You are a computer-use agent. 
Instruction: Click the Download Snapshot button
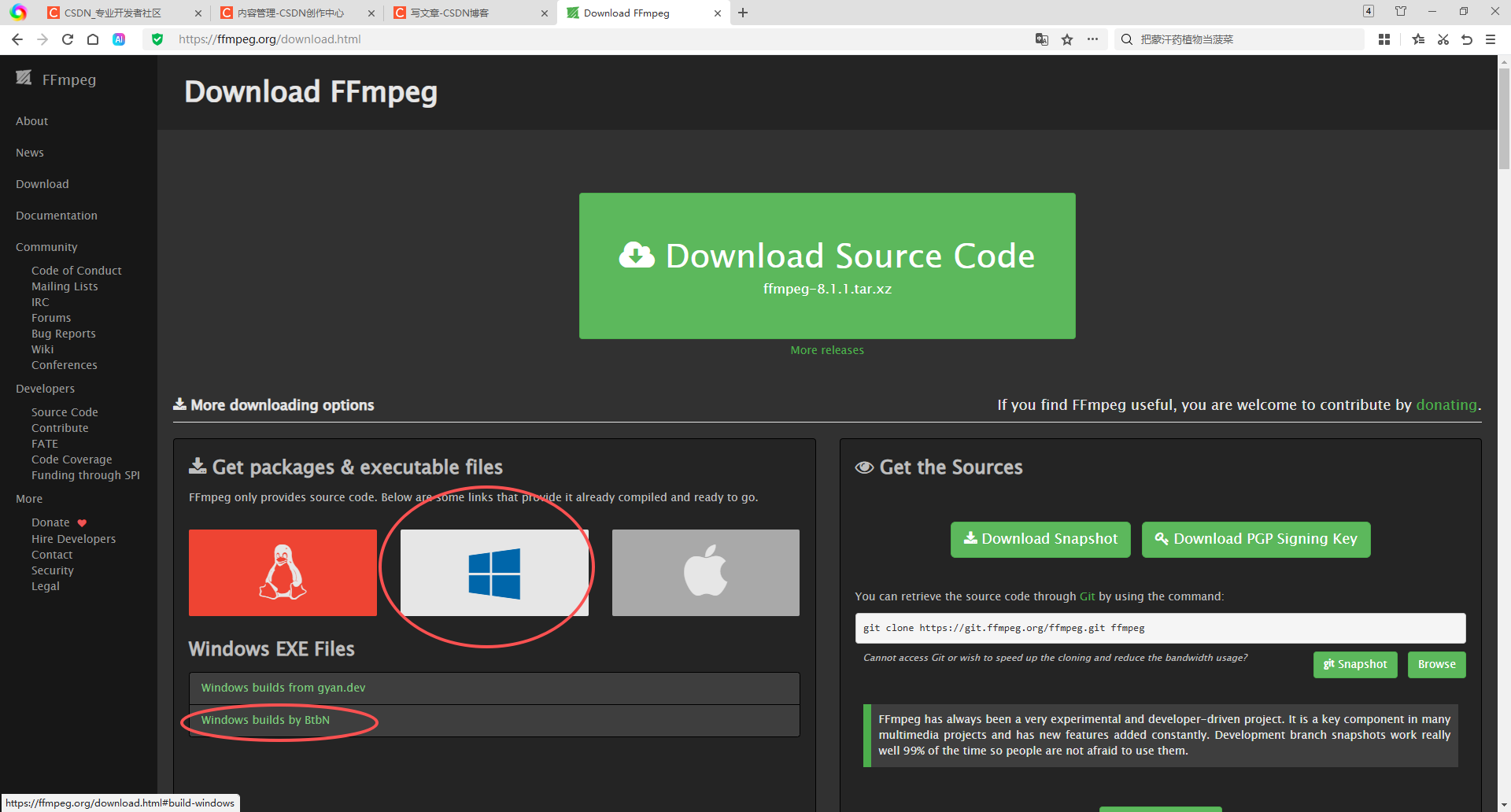[x=1040, y=539]
